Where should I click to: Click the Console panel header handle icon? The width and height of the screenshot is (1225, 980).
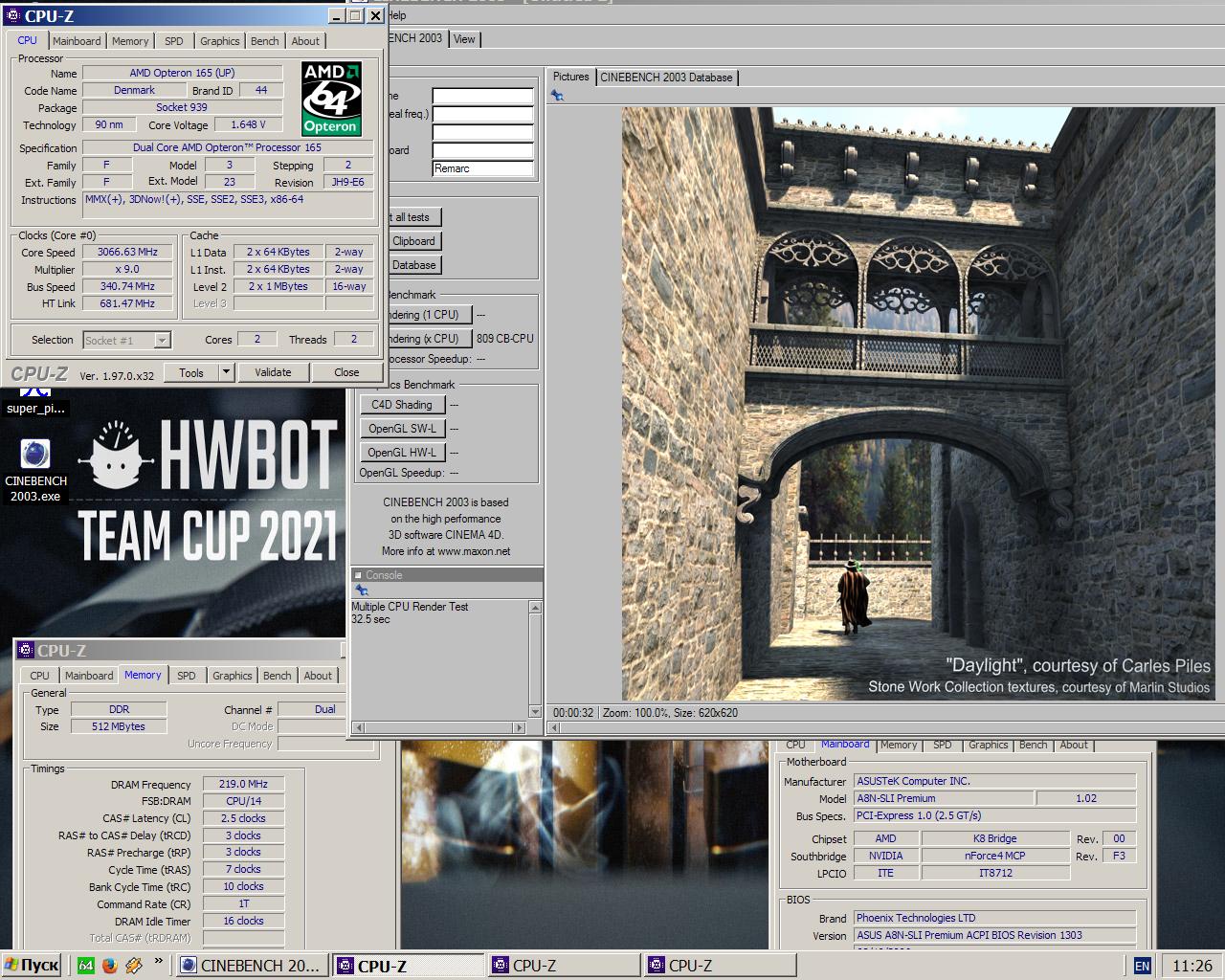(359, 575)
